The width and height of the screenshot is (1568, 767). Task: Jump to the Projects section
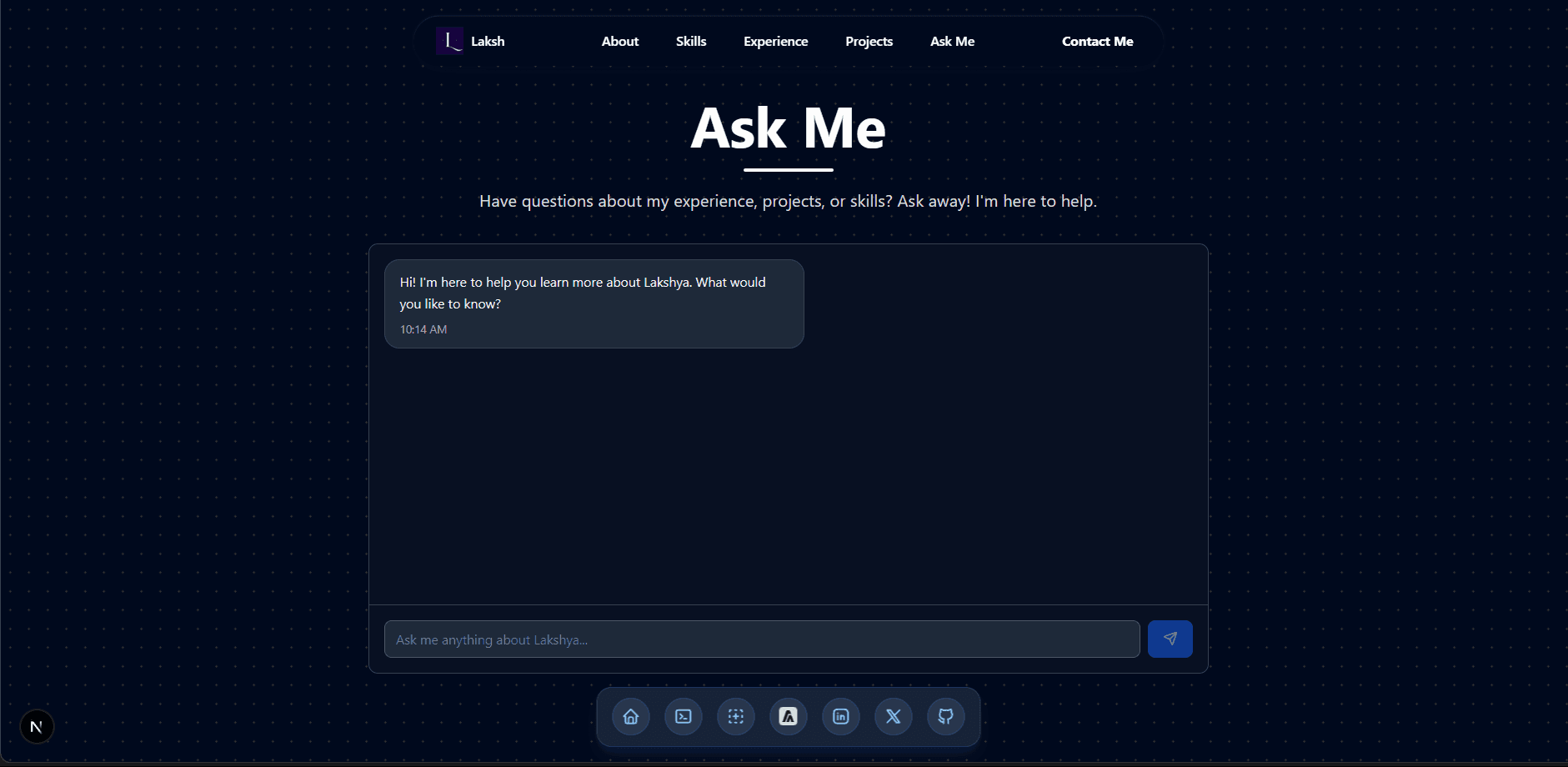(x=869, y=42)
